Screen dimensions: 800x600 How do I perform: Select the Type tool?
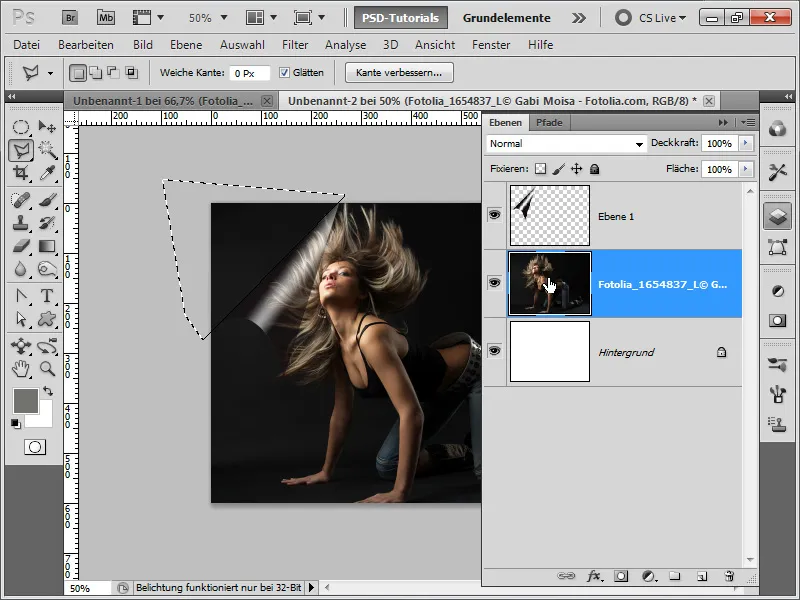click(47, 296)
